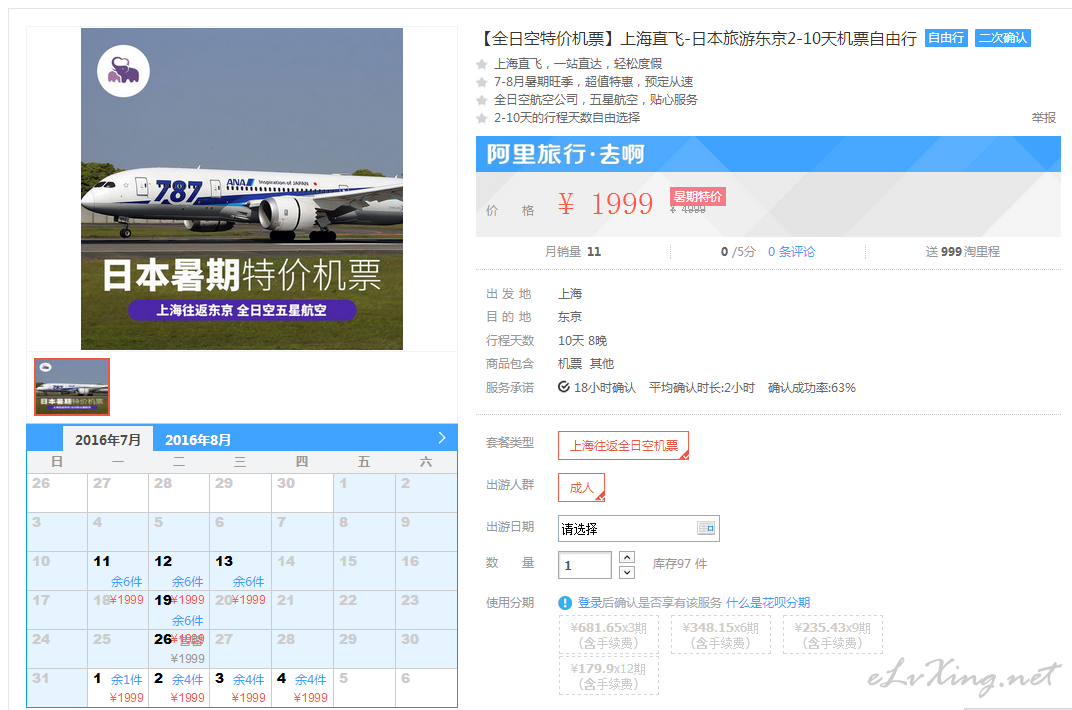Click the elephant logo on the product image

123,71
